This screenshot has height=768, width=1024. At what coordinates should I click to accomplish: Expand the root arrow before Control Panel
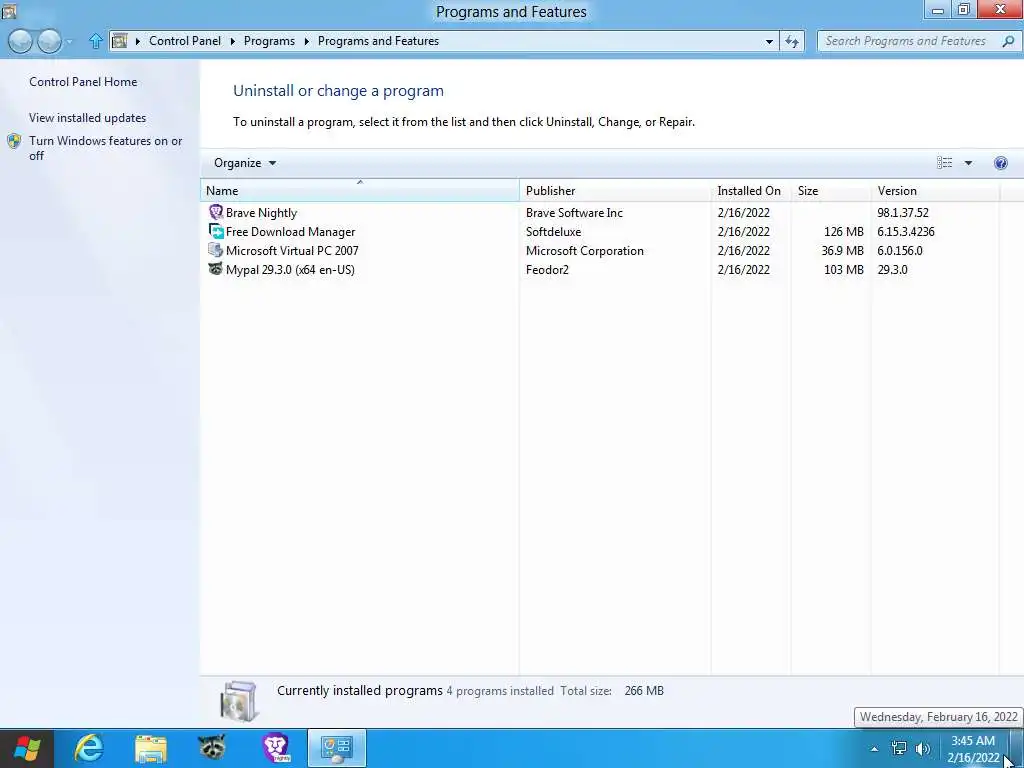138,41
